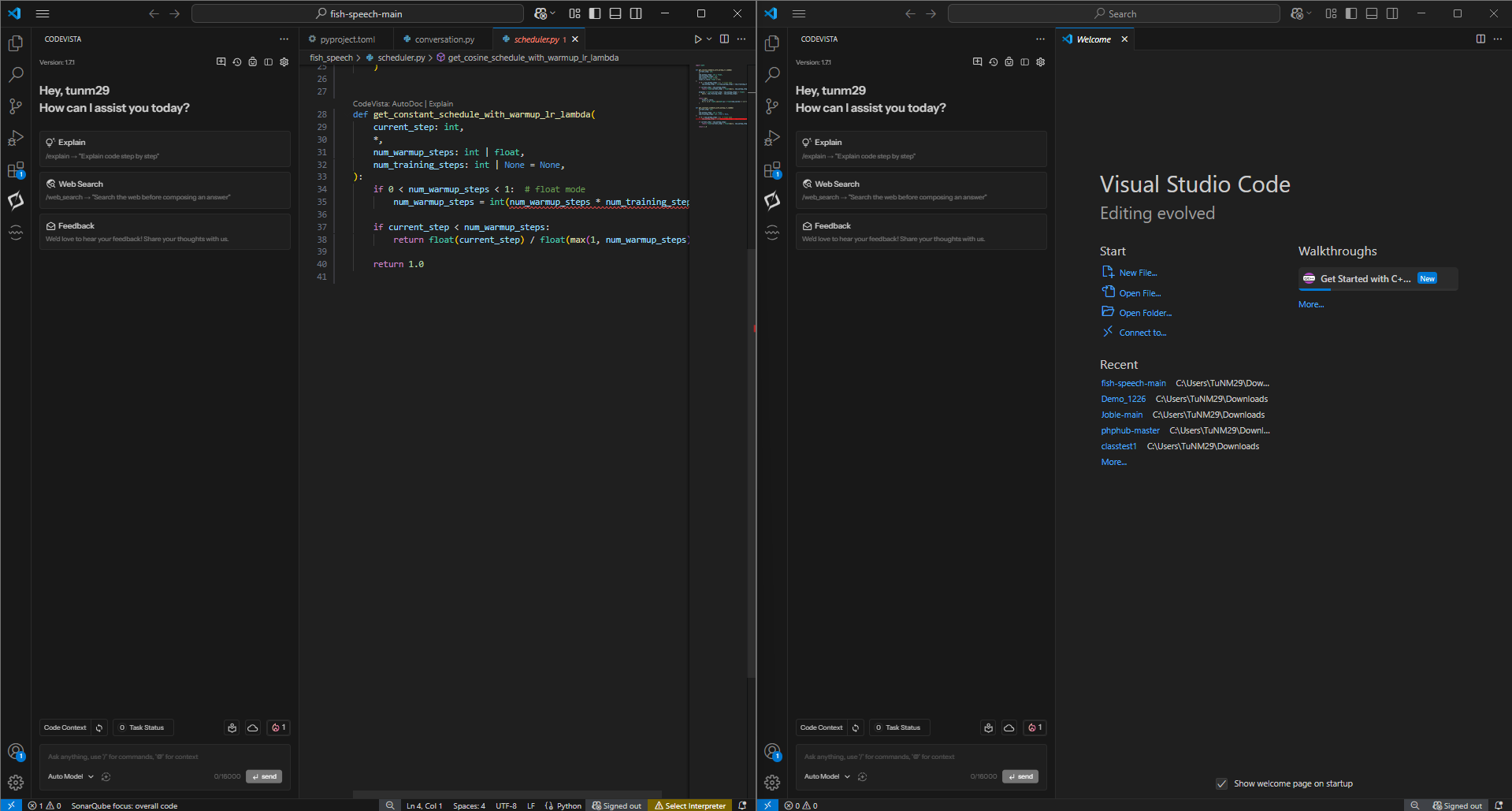The height and width of the screenshot is (811, 1512).
Task: Open Extensions view in the left window
Action: 16,169
